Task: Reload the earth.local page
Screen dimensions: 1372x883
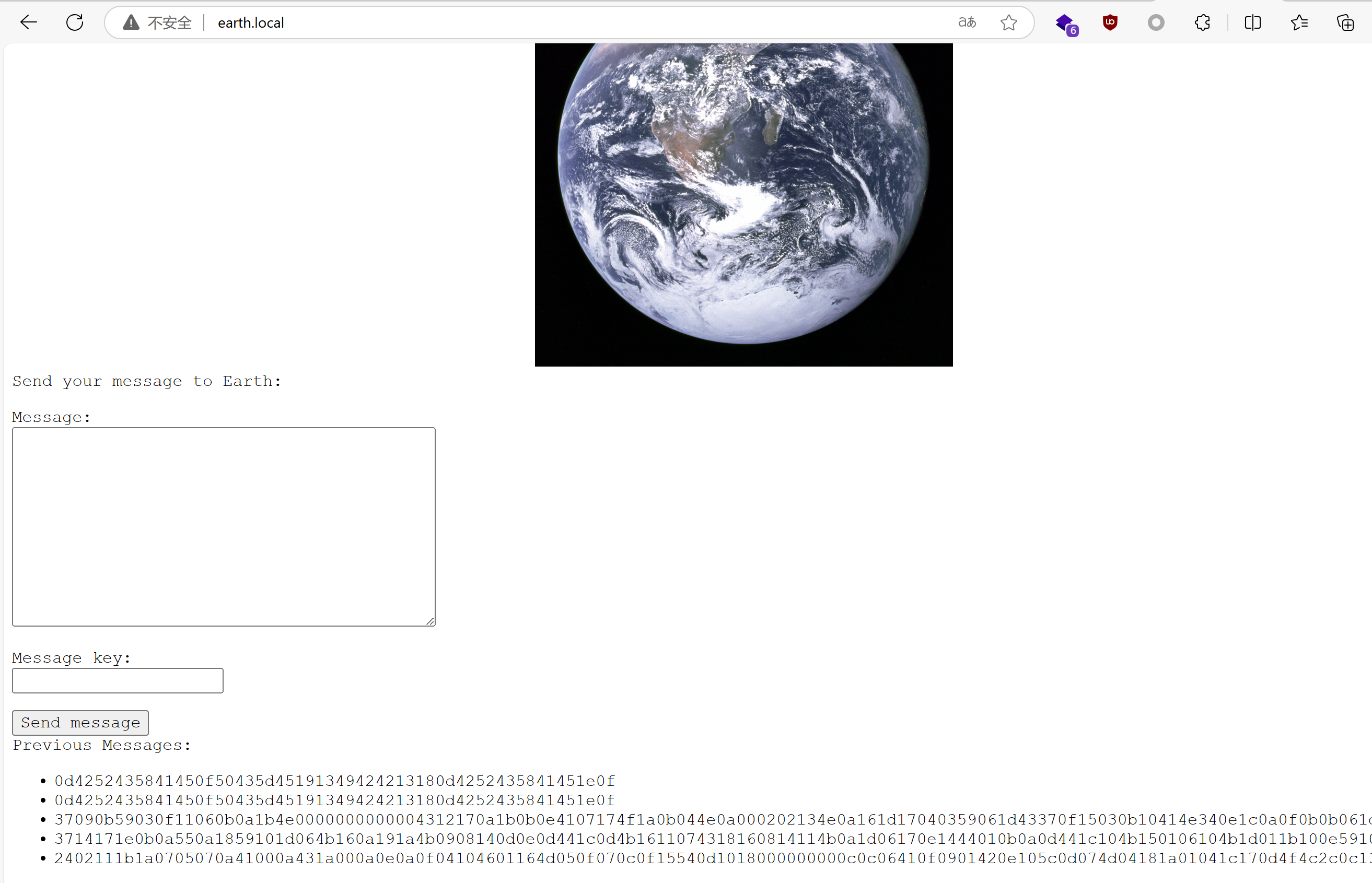Action: tap(75, 22)
